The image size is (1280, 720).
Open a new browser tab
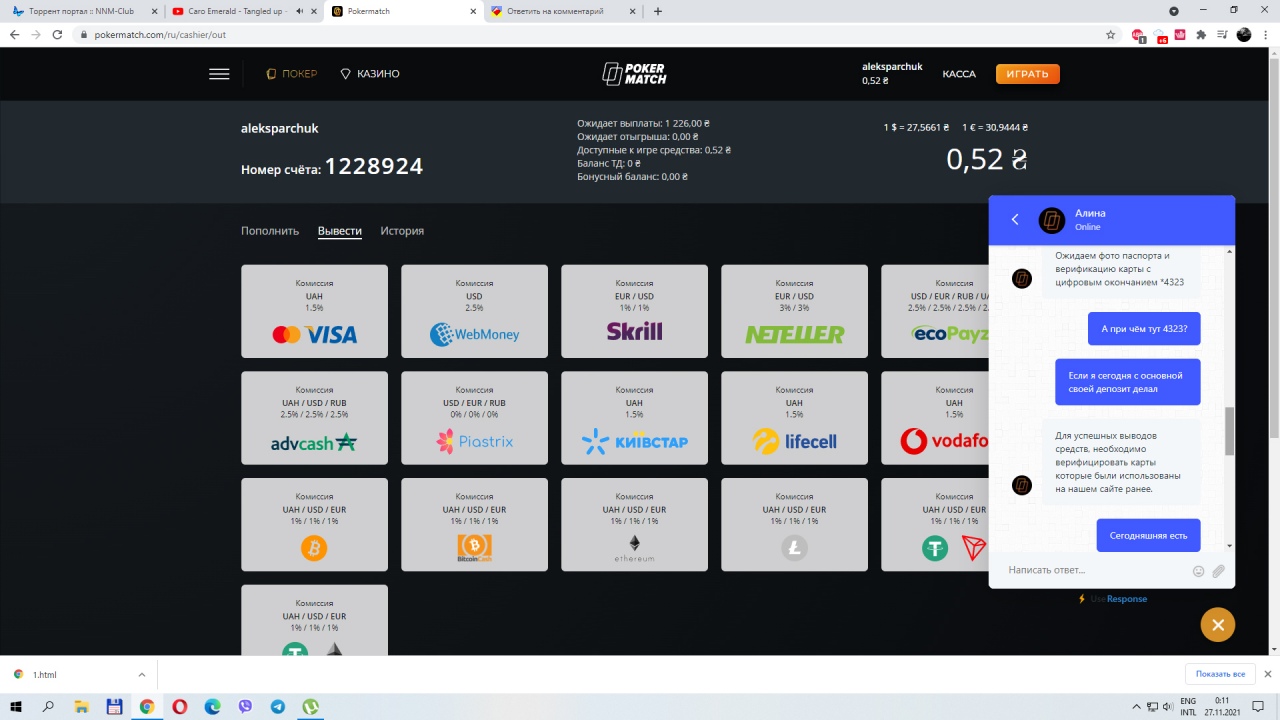657,11
